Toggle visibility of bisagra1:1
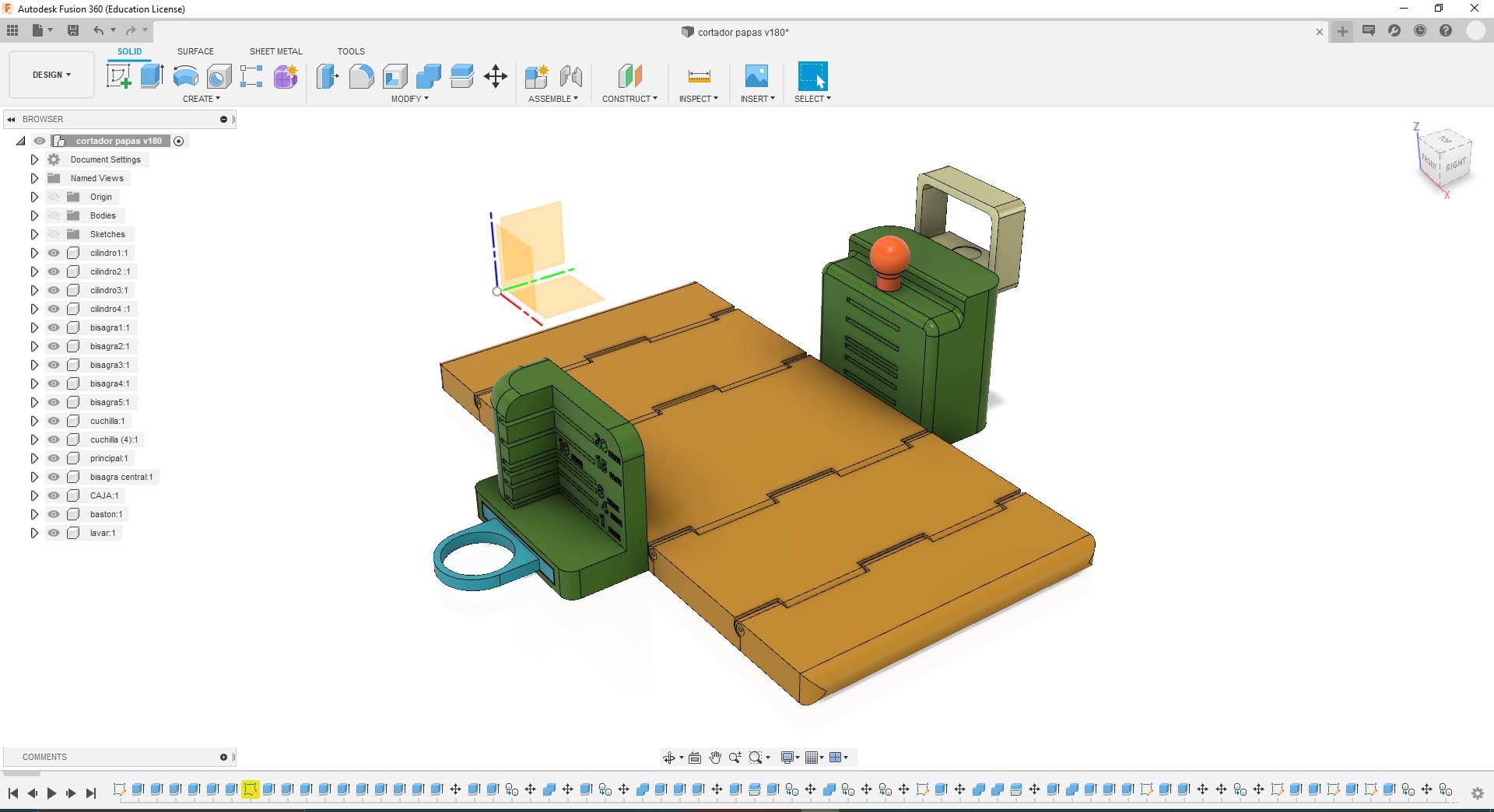This screenshot has width=1494, height=812. [x=54, y=327]
